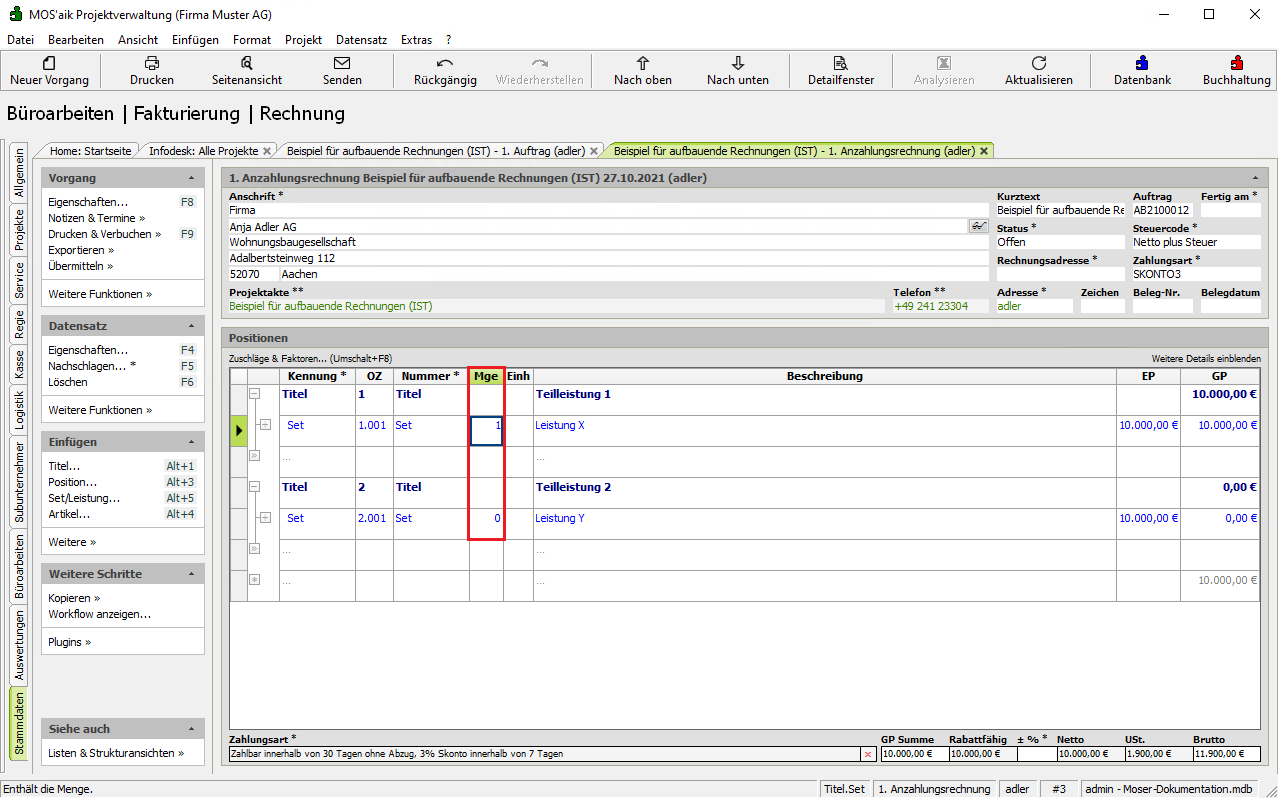Collapse the Vorgang sidebar panel

pyautogui.click(x=191, y=178)
